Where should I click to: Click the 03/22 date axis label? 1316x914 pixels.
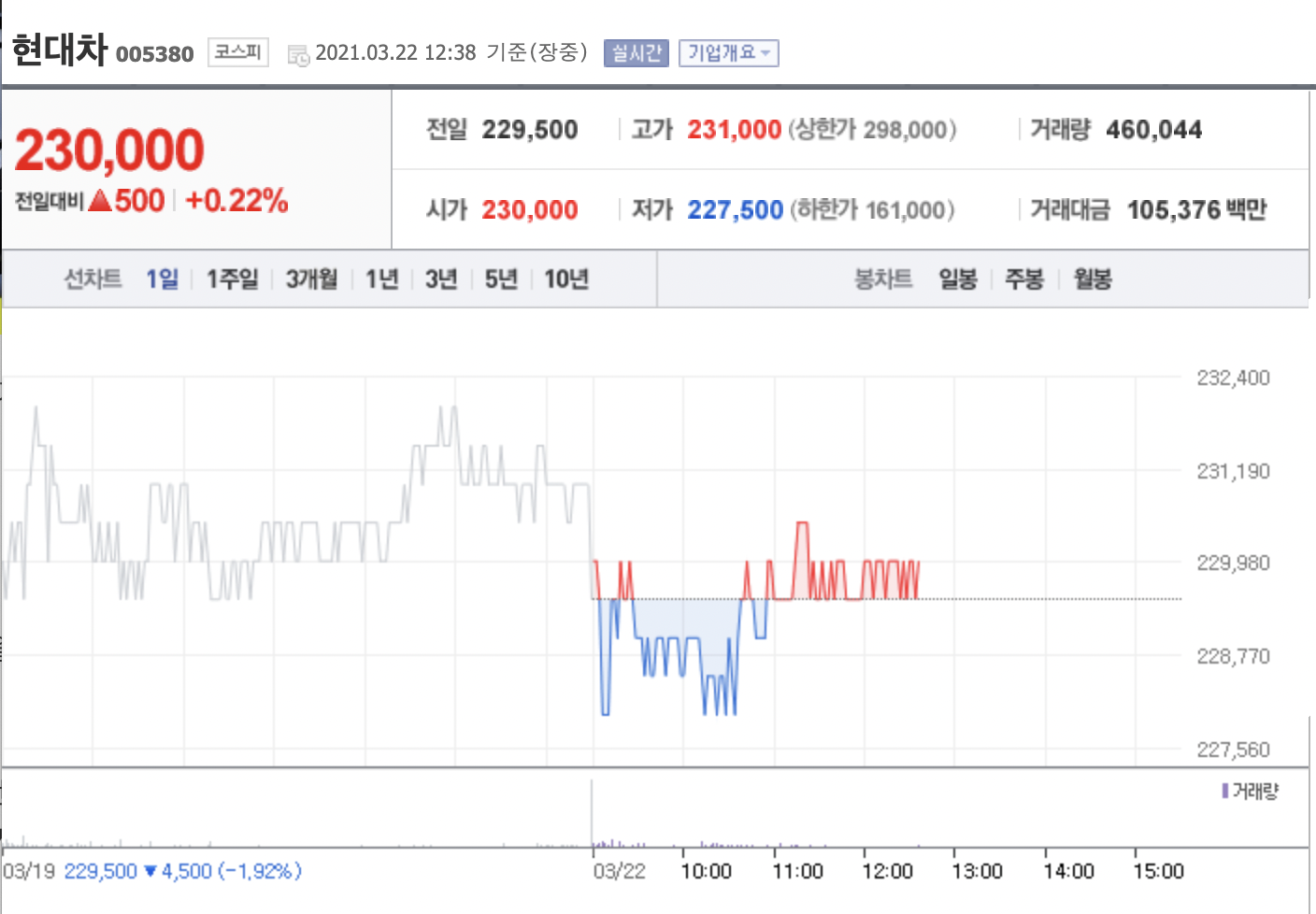(620, 871)
